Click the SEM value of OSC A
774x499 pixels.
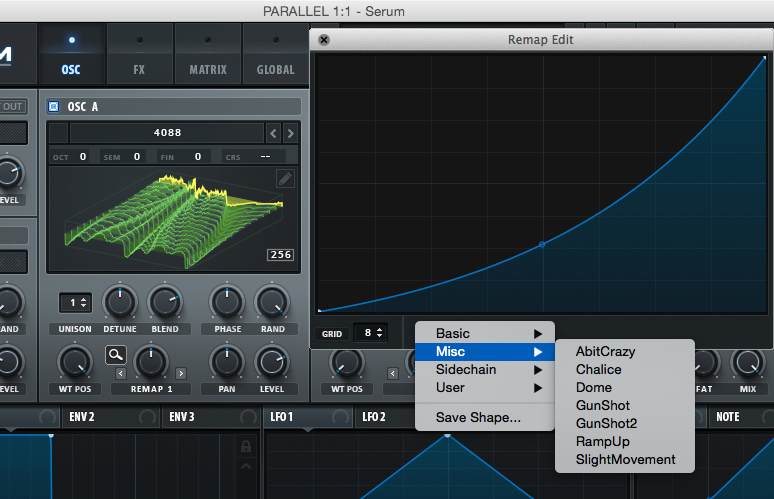pyautogui.click(x=137, y=156)
